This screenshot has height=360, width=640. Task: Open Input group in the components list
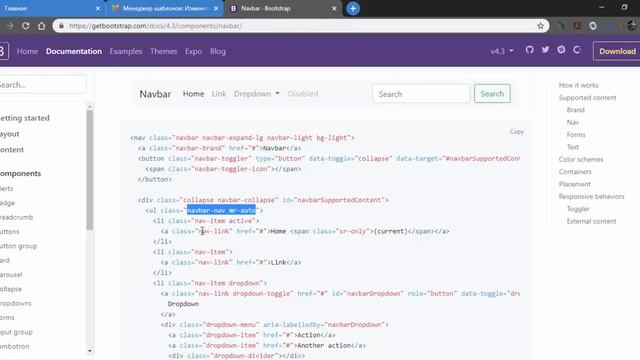point(16,332)
